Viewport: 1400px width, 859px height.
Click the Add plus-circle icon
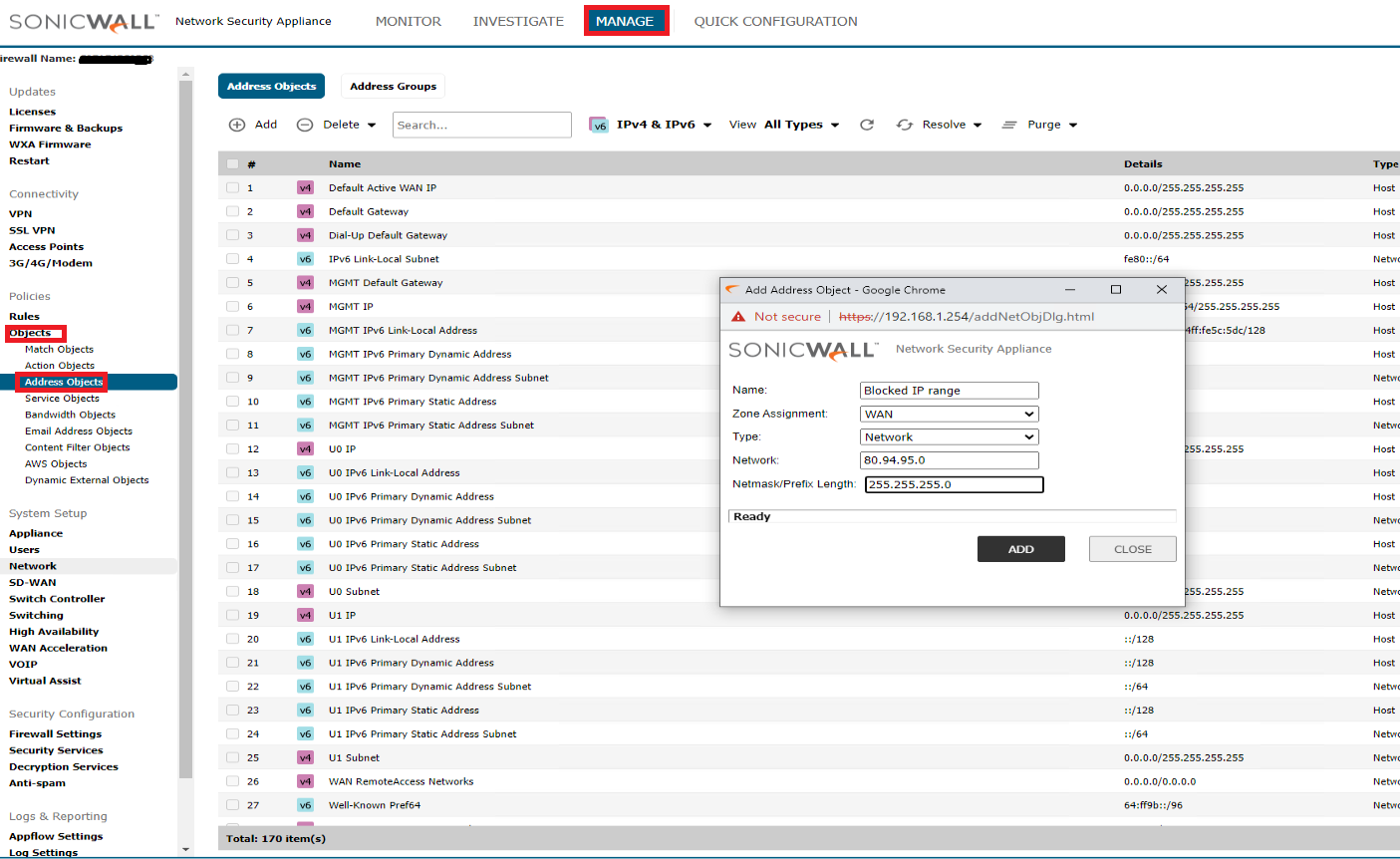[237, 125]
